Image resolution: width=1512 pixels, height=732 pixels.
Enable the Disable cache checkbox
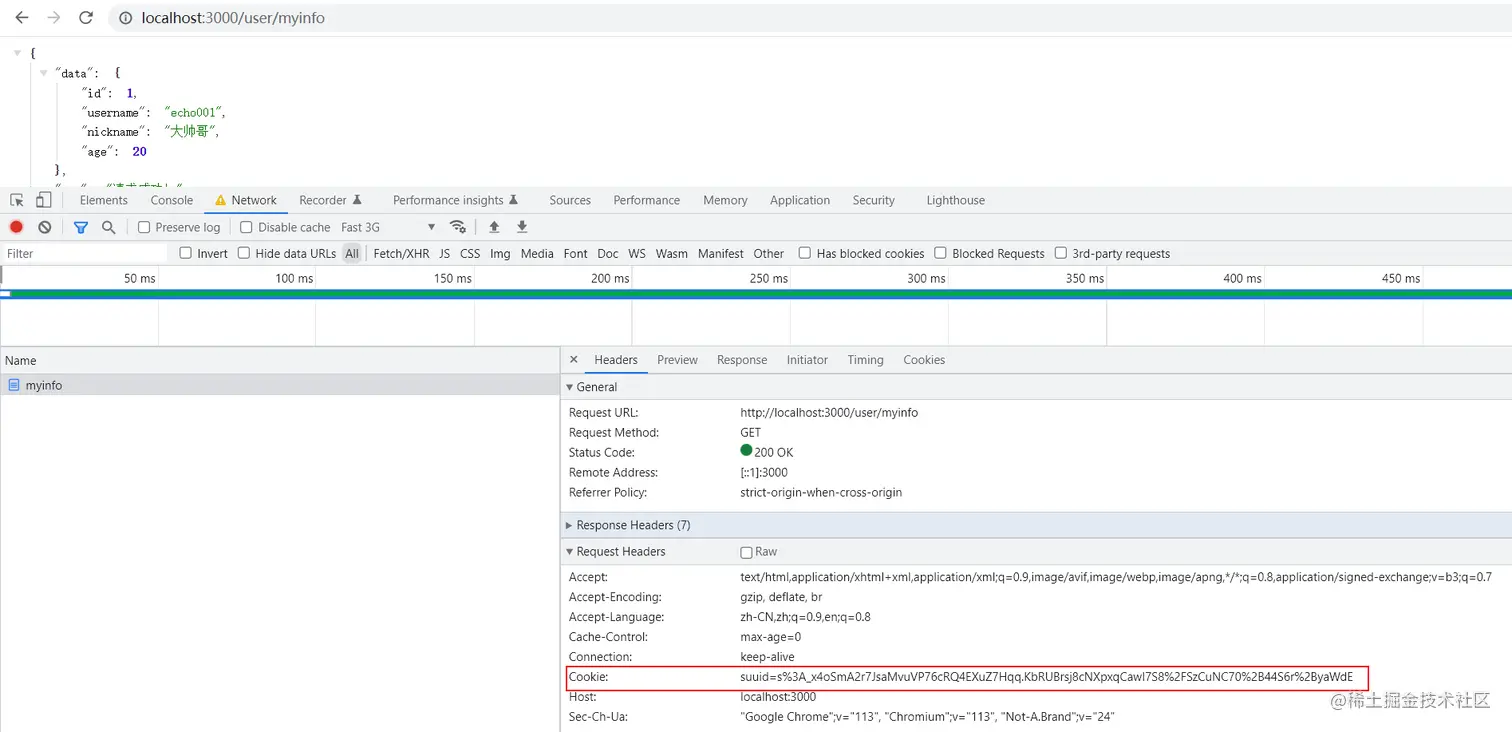246,227
